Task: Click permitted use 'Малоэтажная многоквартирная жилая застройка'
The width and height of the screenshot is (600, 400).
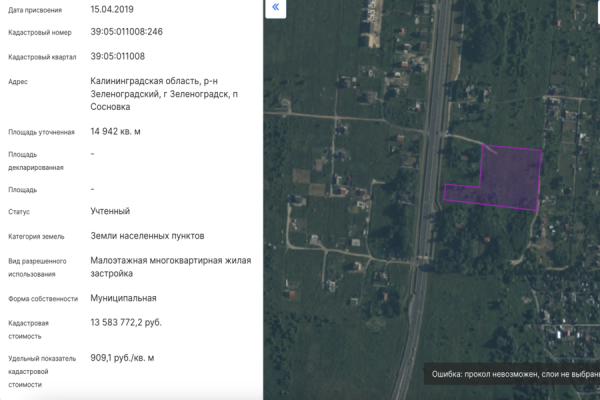Action: click(x=170, y=266)
